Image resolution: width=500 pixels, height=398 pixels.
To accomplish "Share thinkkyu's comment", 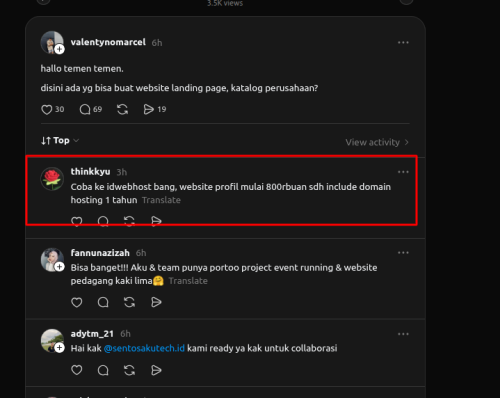I will click(x=156, y=221).
